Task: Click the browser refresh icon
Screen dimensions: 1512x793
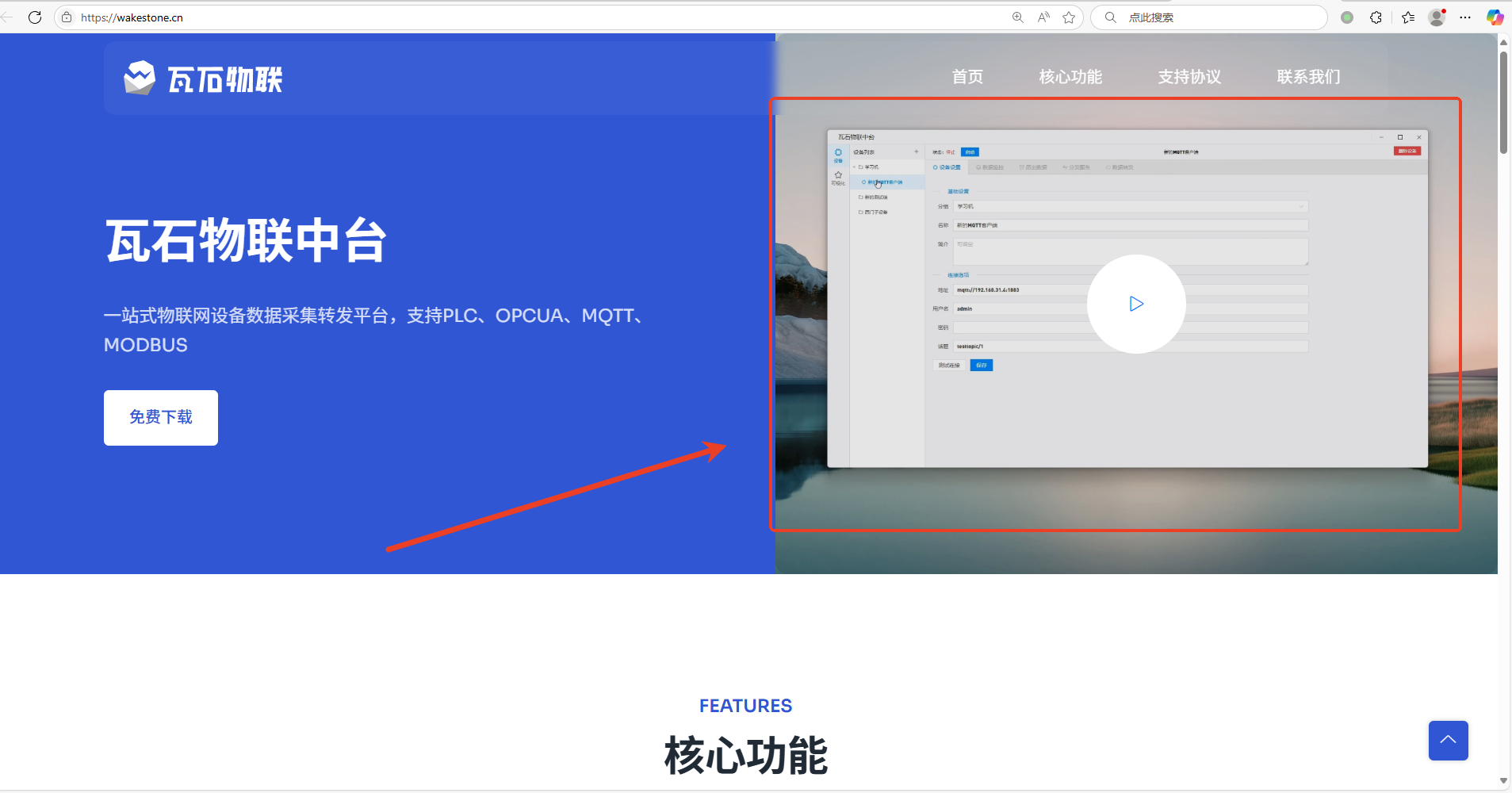Action: [35, 17]
